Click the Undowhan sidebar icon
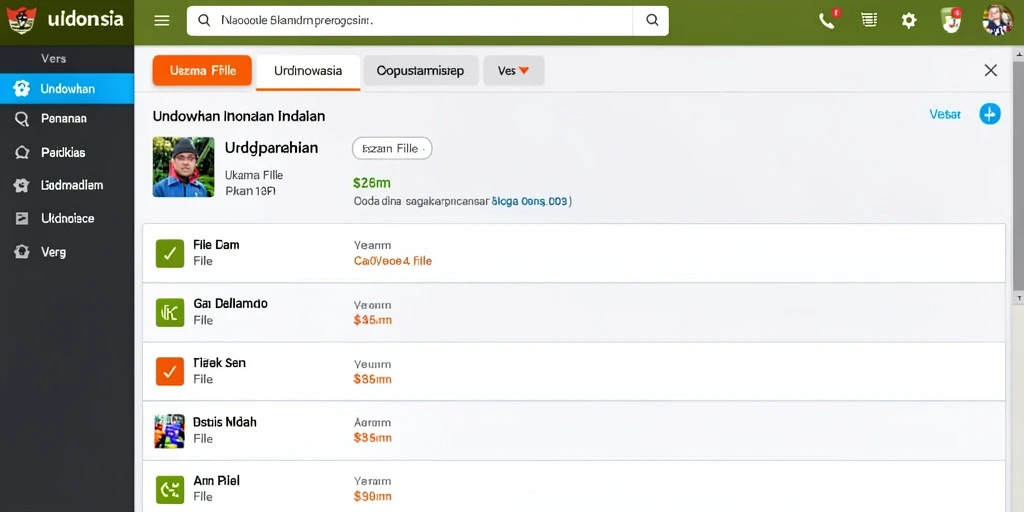Image resolution: width=1024 pixels, height=512 pixels. pyautogui.click(x=22, y=89)
